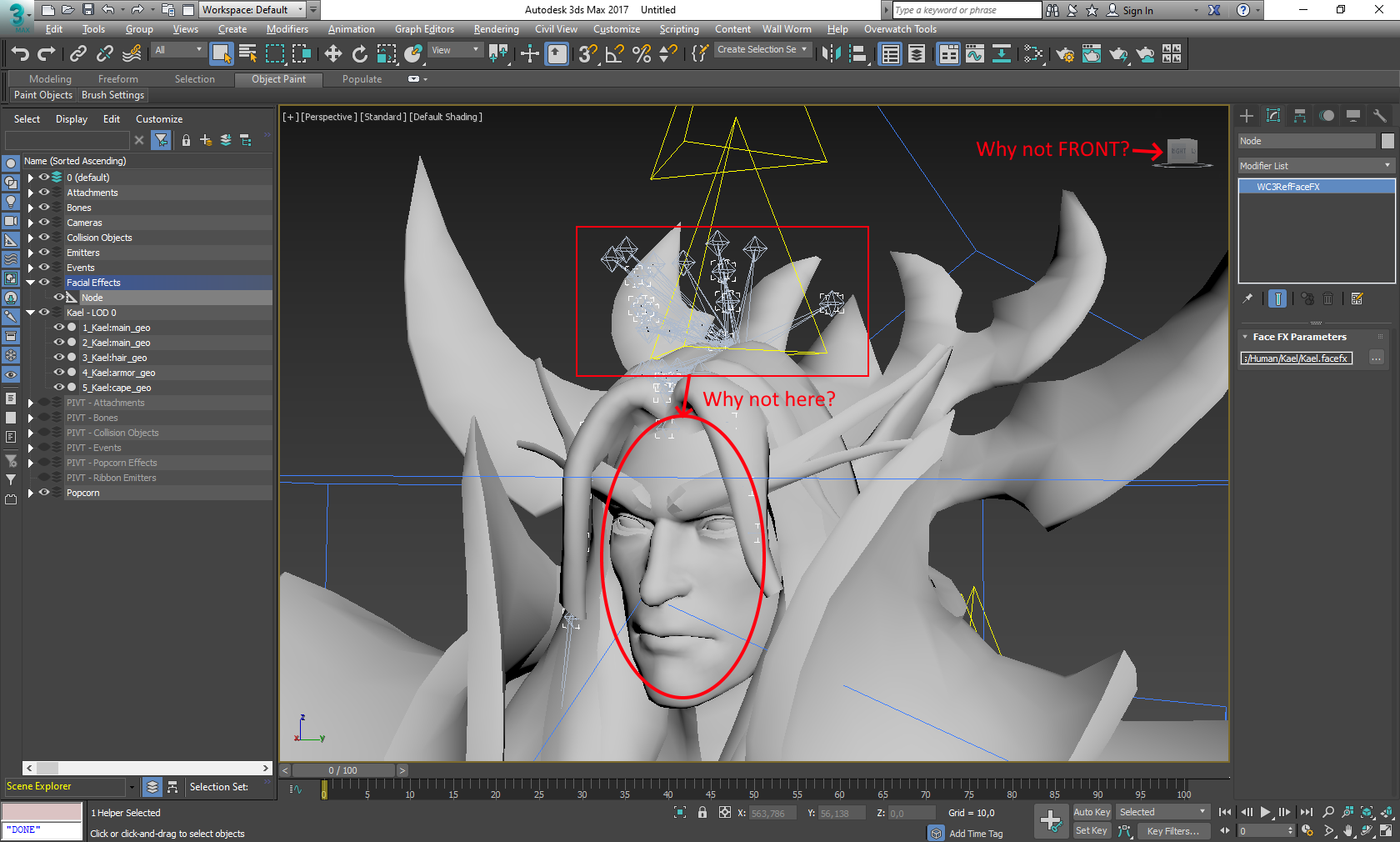The image size is (1400, 842).
Task: Collapse the Facial Effects layer
Action: tap(31, 283)
